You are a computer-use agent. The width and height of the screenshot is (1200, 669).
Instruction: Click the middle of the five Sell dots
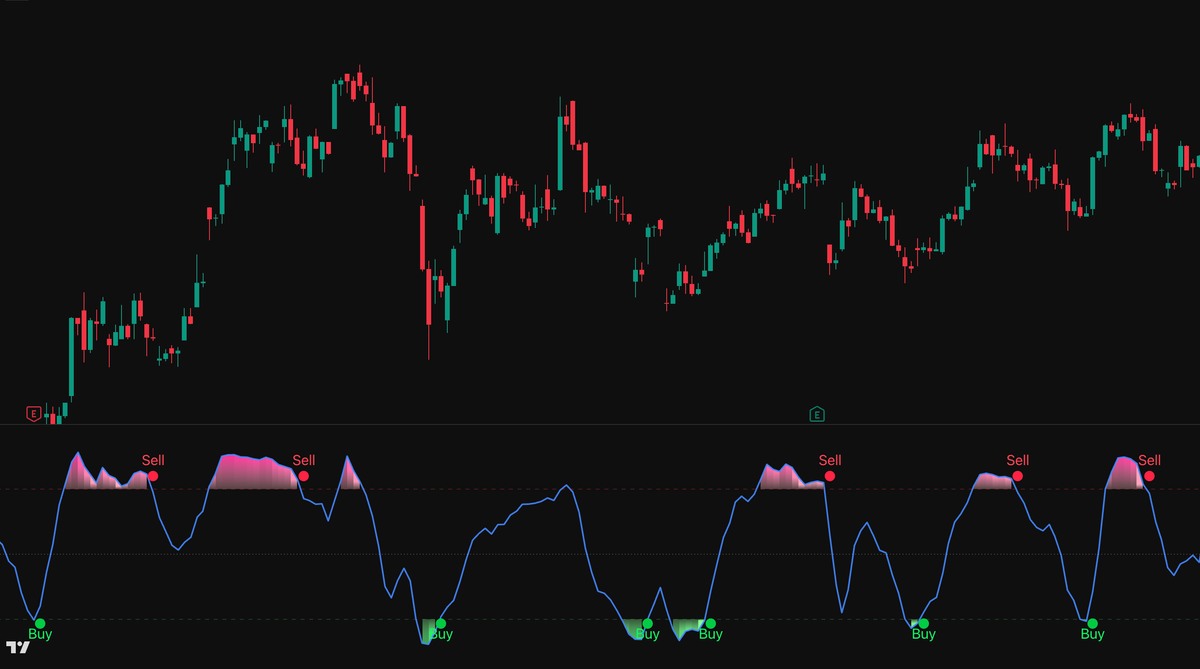point(830,476)
